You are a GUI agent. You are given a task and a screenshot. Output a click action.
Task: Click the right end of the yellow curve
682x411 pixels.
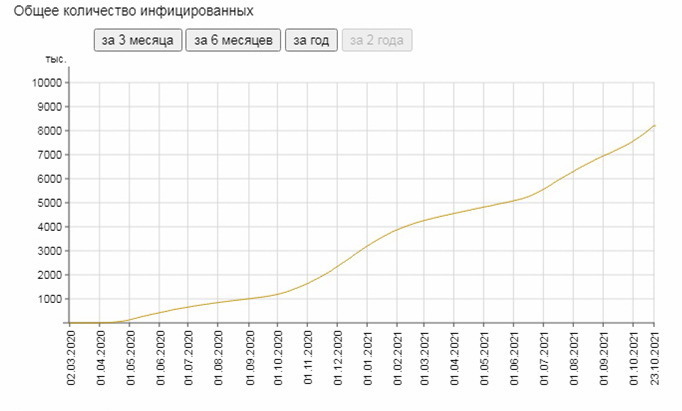click(x=653, y=126)
